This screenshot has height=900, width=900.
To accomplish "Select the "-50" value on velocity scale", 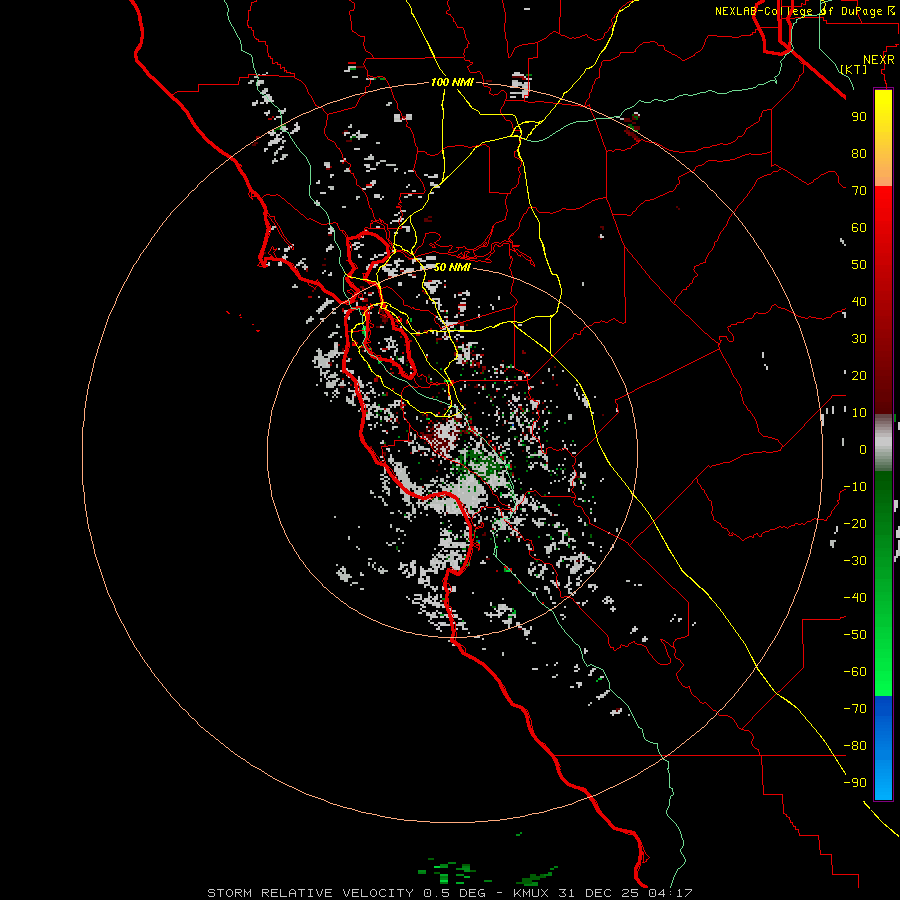I will [x=855, y=635].
